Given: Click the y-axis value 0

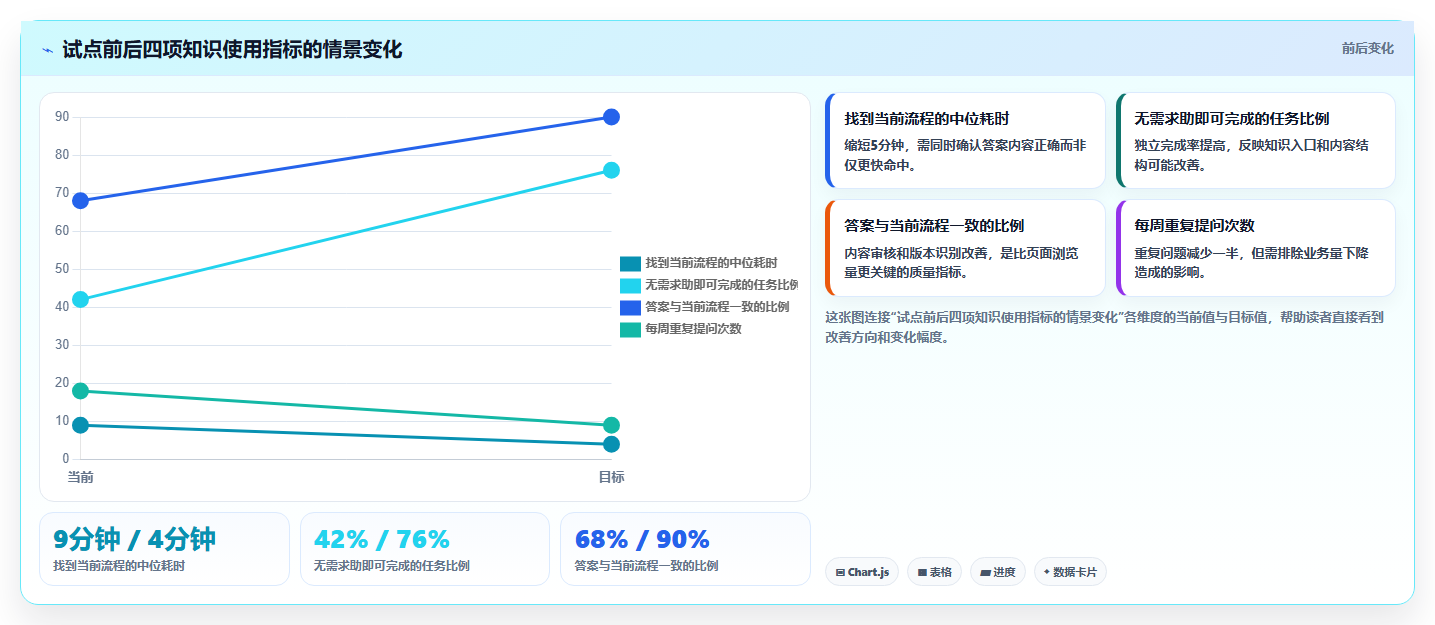Looking at the screenshot, I should point(65,459).
